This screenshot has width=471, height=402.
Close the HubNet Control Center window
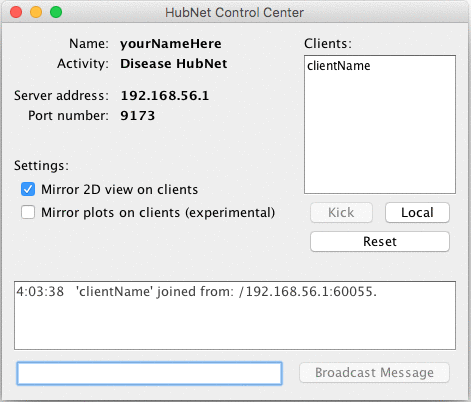(x=16, y=12)
